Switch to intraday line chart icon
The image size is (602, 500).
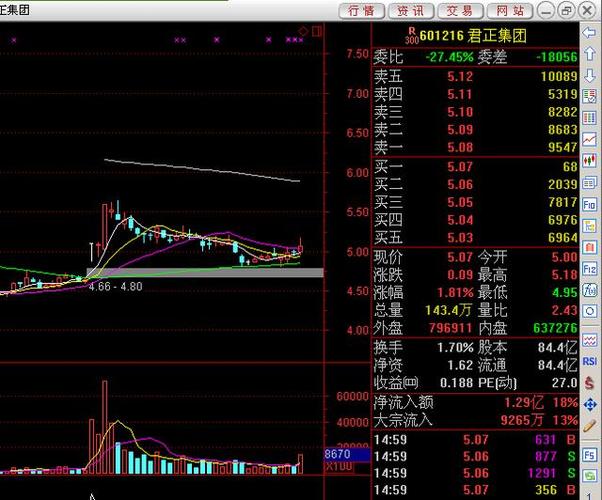coord(589,139)
